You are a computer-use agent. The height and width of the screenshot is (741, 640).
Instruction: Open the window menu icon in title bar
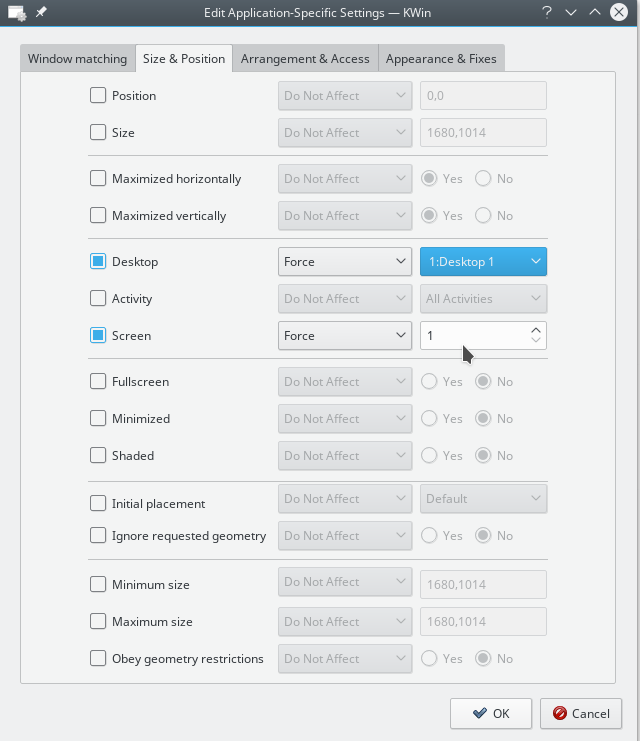[17, 14]
